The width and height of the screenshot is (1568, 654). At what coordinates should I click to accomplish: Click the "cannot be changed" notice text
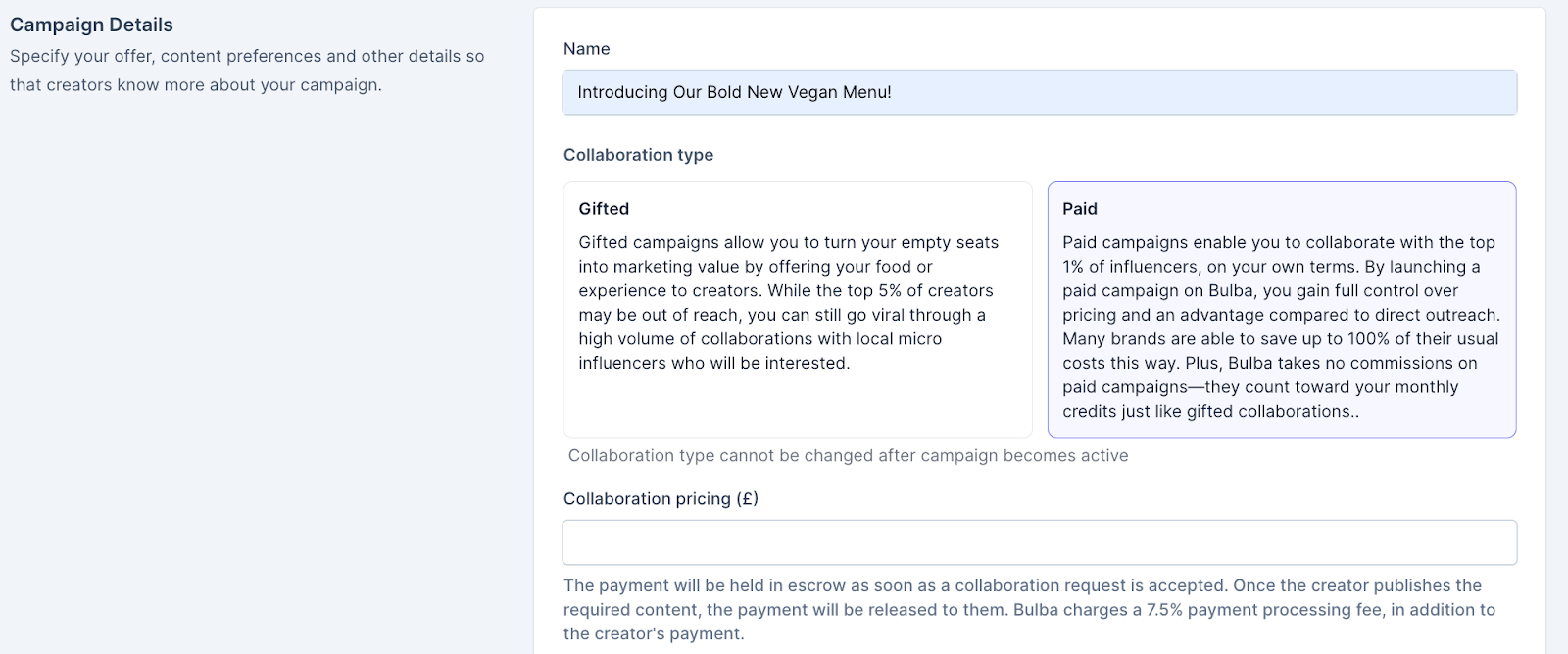click(x=848, y=455)
